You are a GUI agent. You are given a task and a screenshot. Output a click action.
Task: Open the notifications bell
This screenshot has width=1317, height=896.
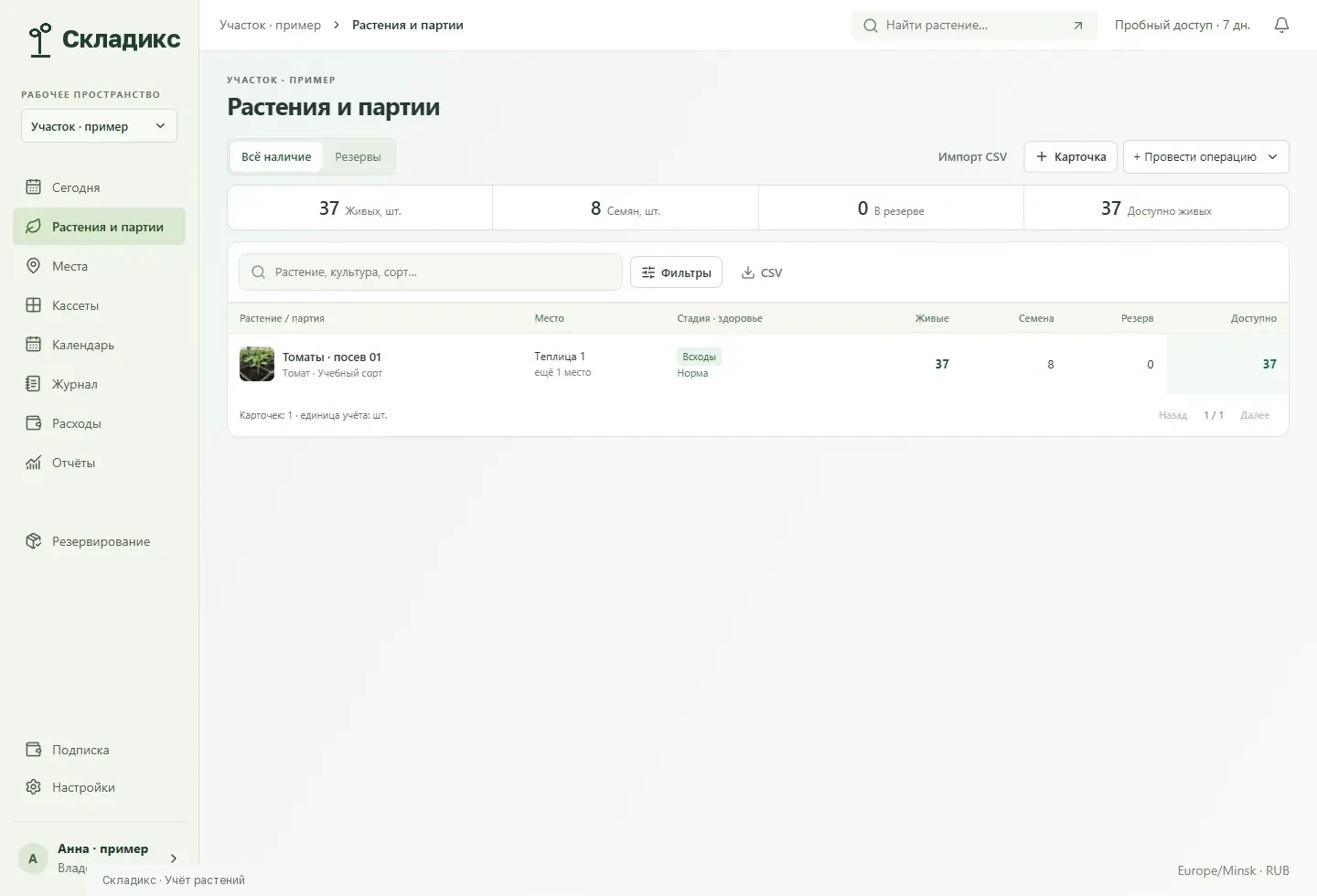[x=1281, y=26]
